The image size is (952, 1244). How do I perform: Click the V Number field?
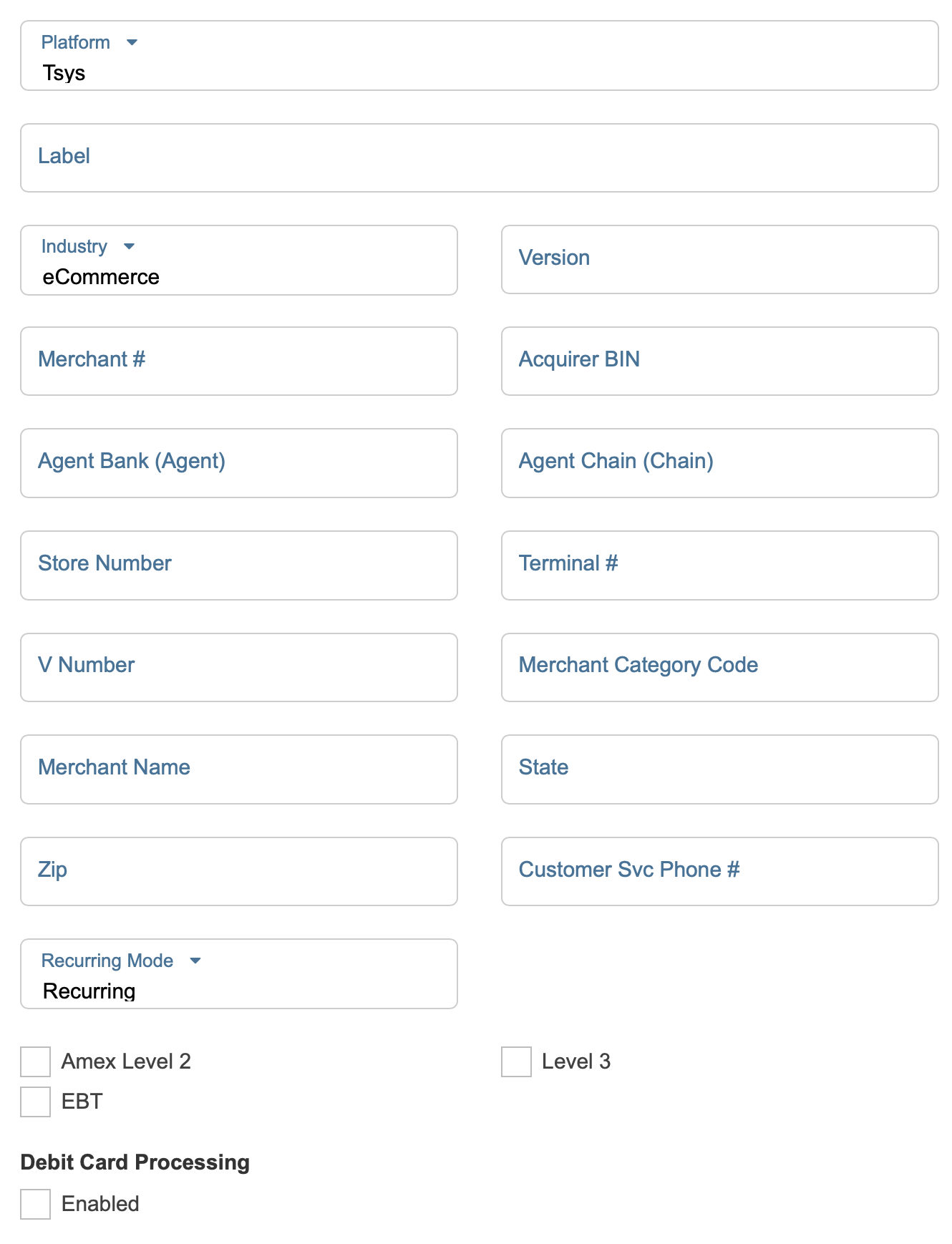coord(238,667)
